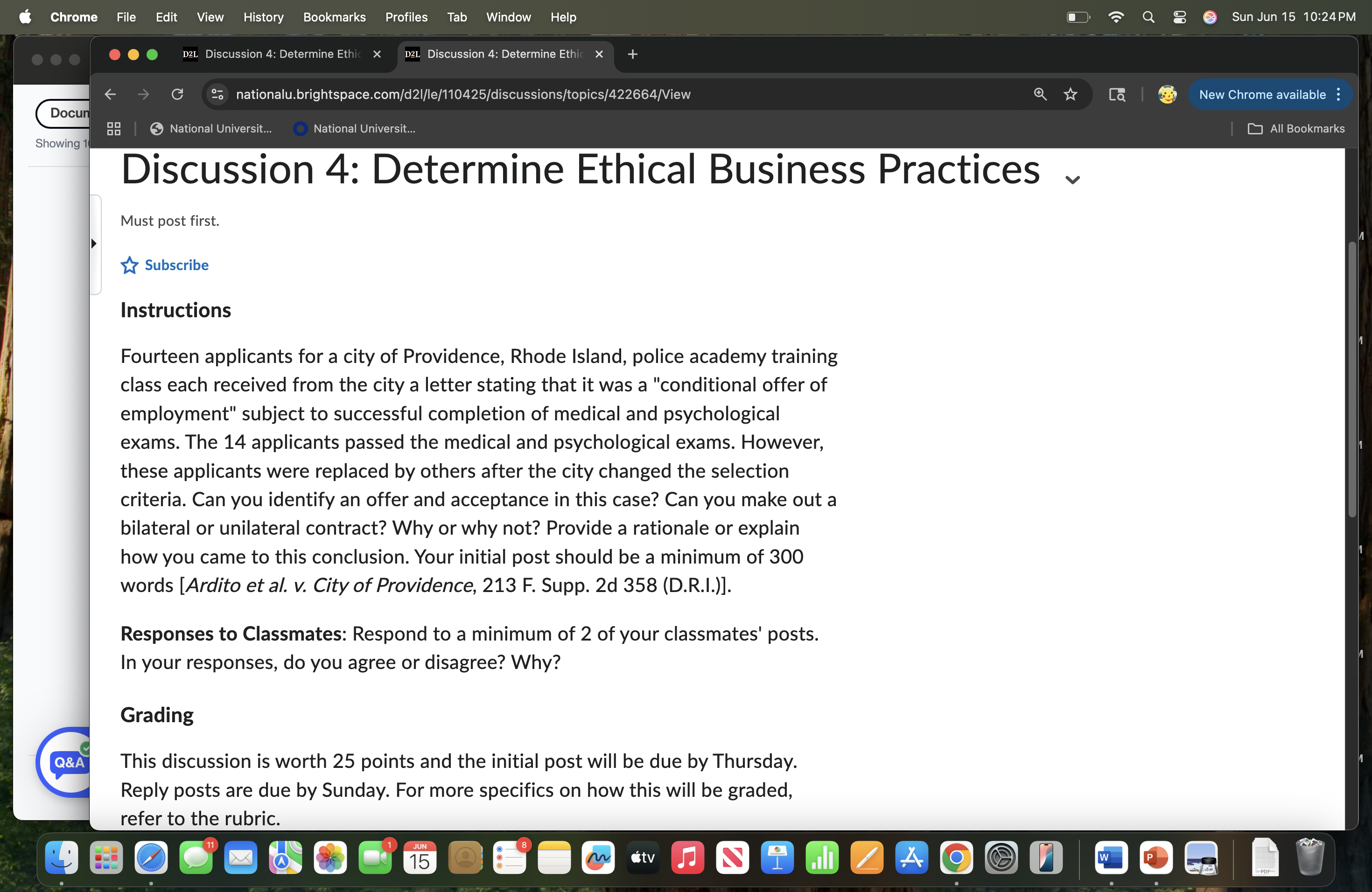Open a new browser tab
This screenshot has height=892, width=1372.
(x=632, y=54)
